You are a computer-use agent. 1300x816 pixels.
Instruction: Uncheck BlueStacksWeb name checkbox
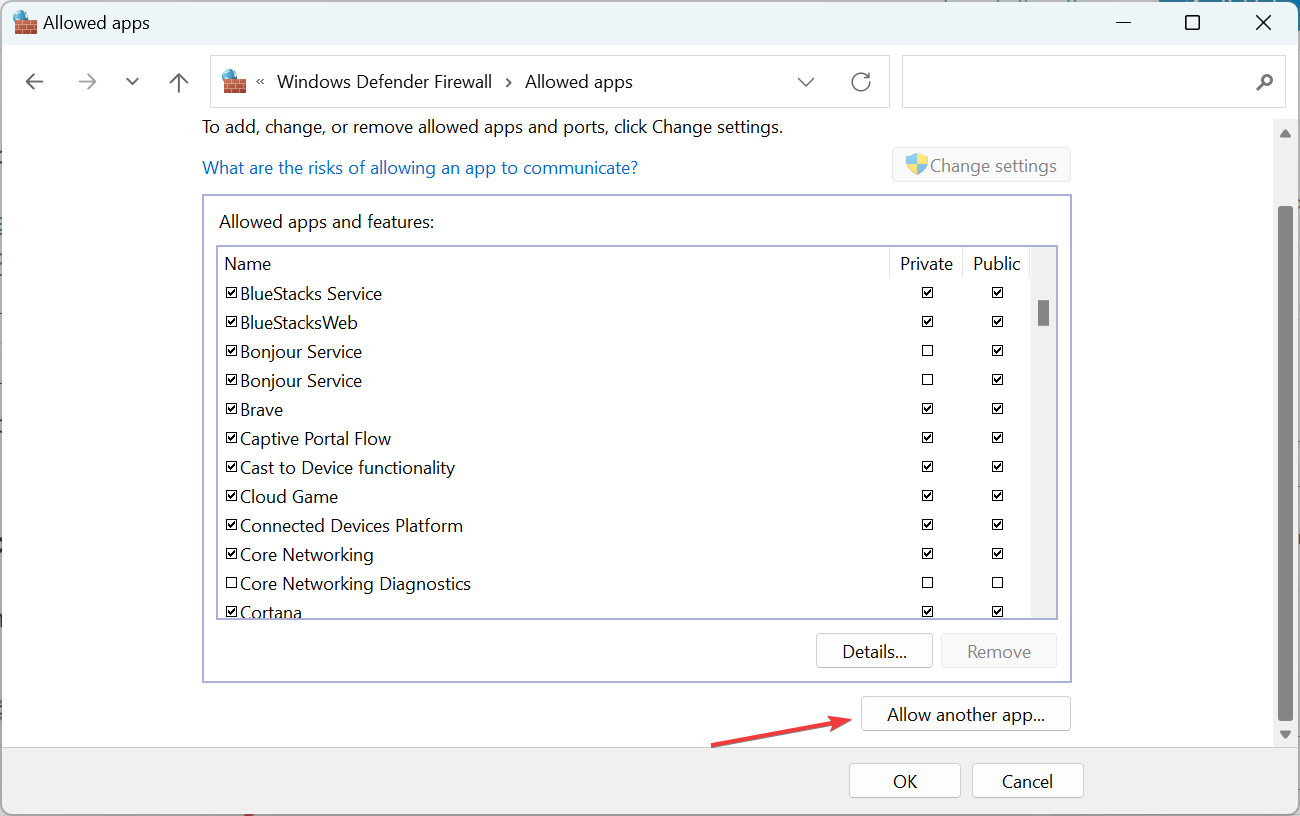(232, 322)
